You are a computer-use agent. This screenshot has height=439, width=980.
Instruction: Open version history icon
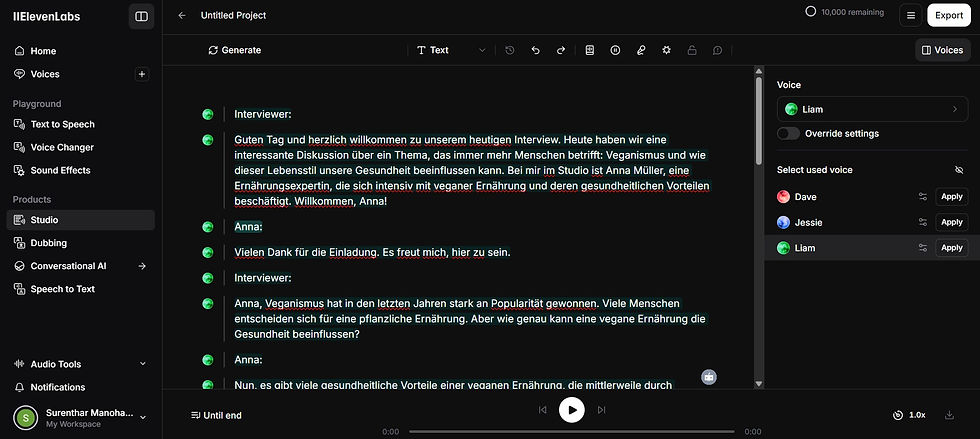click(510, 50)
